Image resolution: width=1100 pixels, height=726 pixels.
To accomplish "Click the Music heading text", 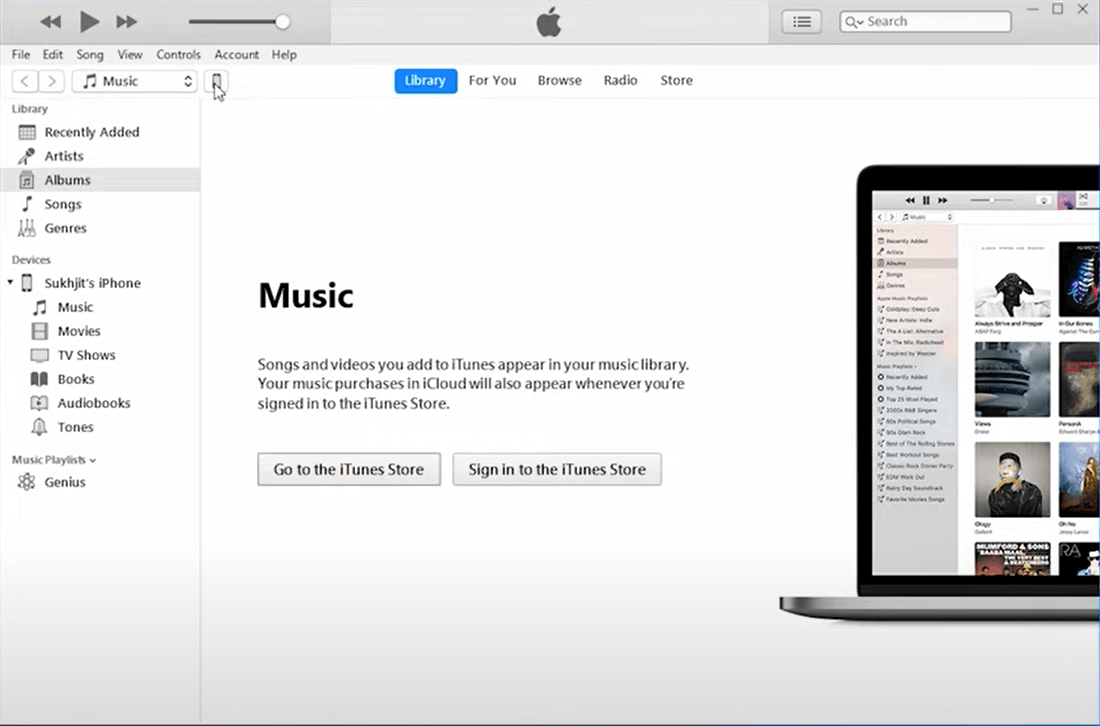I will (306, 295).
